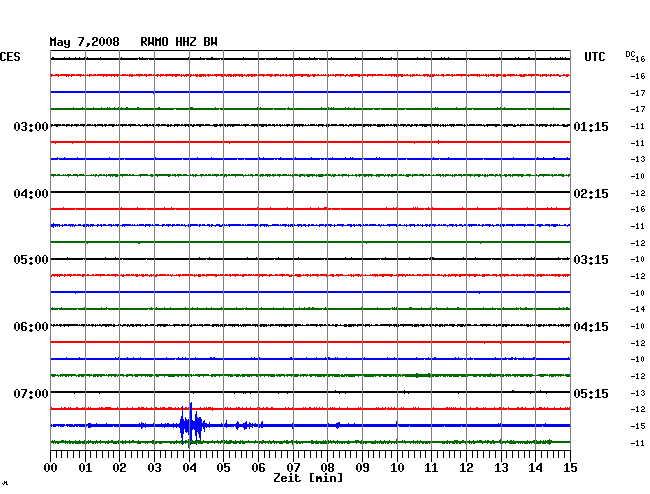650x494 pixels.
Task: Click the "02:15" UTC time label
Action: [591, 194]
